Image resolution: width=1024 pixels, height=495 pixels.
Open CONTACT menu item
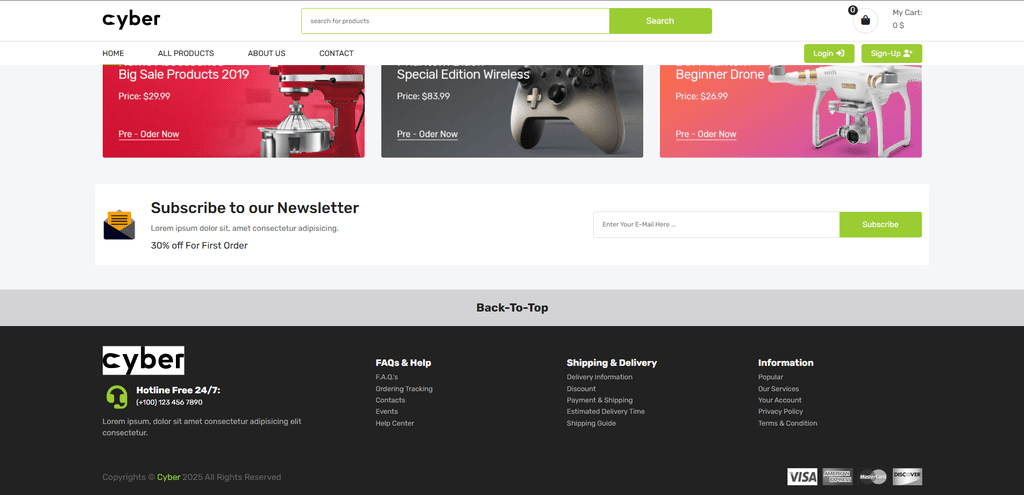tap(336, 54)
